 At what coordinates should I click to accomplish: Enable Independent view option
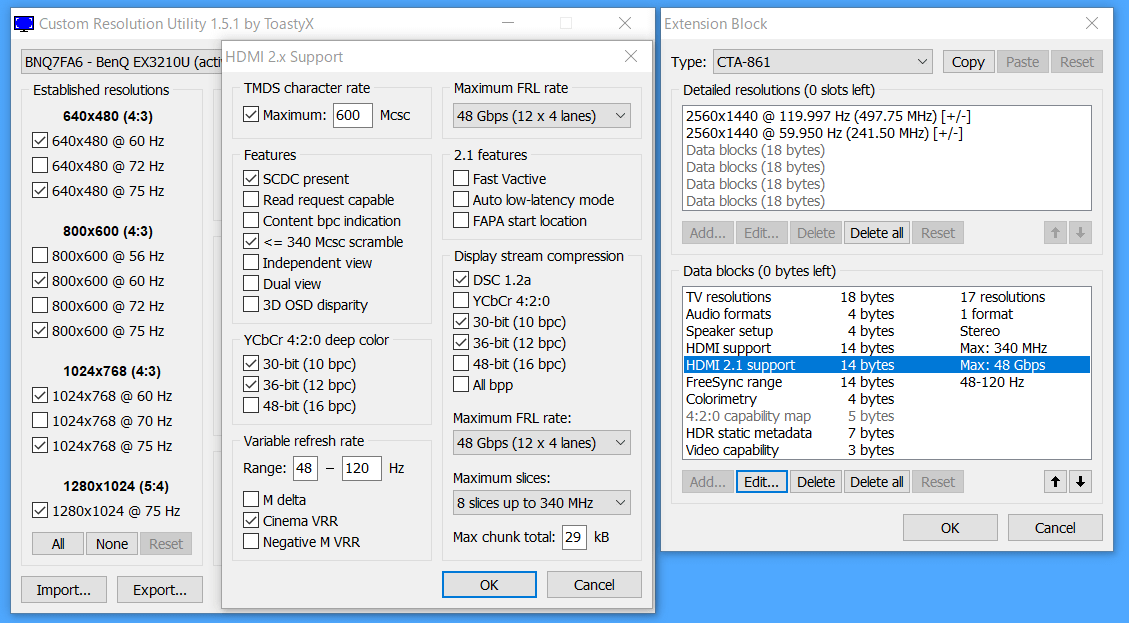tap(251, 262)
